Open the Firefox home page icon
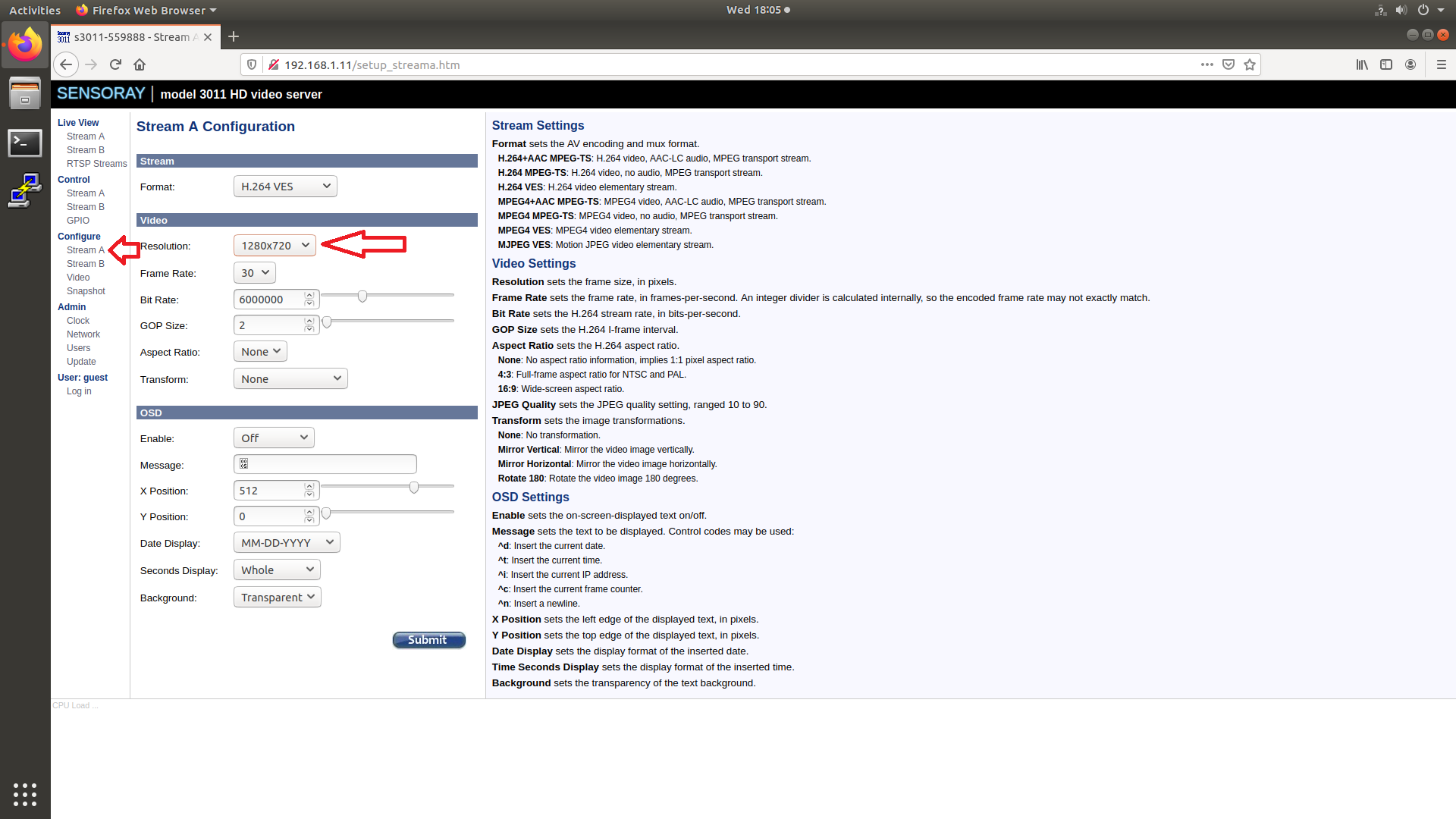 click(140, 64)
